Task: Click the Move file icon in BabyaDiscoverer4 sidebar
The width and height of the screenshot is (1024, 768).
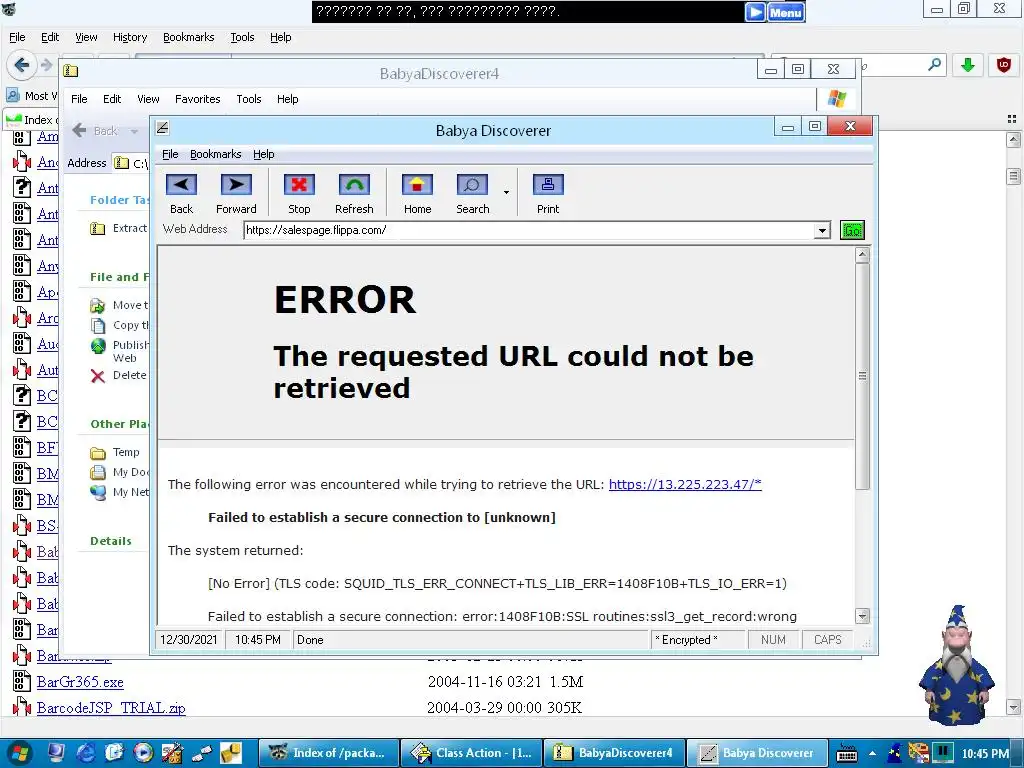Action: pos(98,306)
